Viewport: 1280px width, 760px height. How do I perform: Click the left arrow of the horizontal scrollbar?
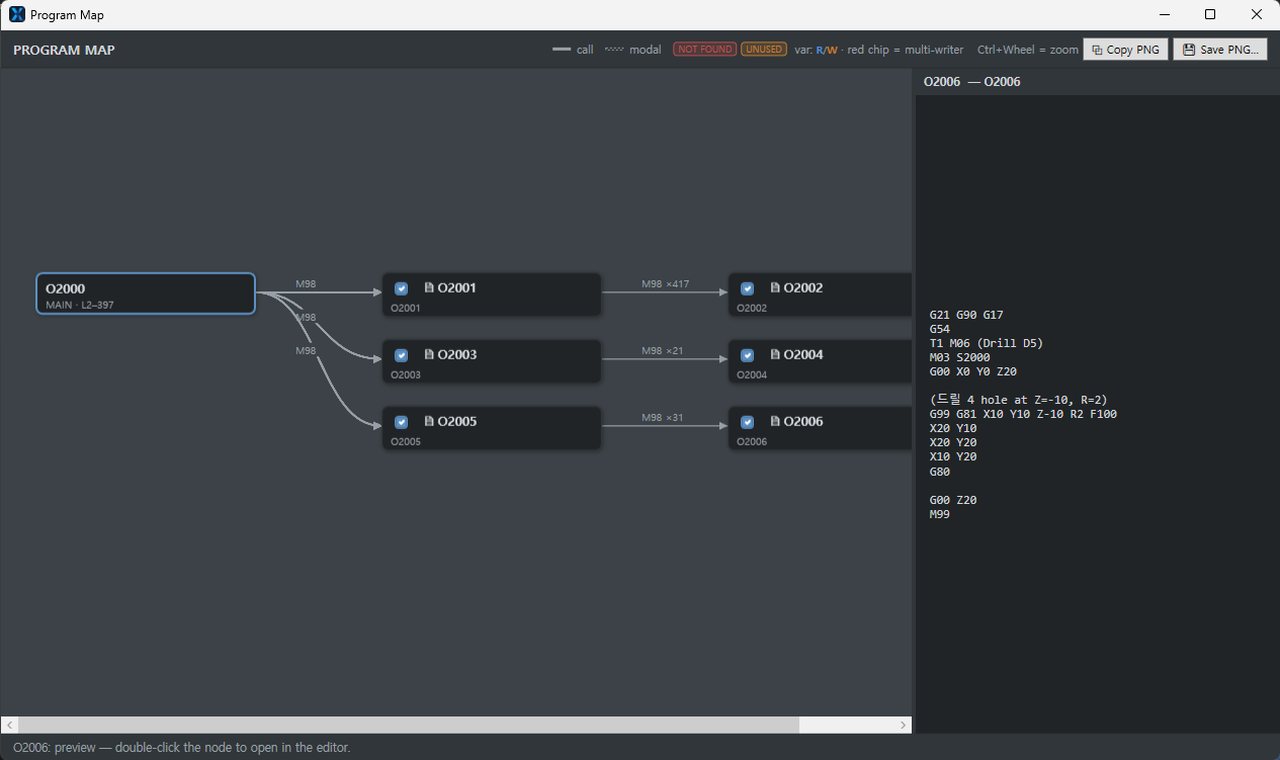[9, 725]
